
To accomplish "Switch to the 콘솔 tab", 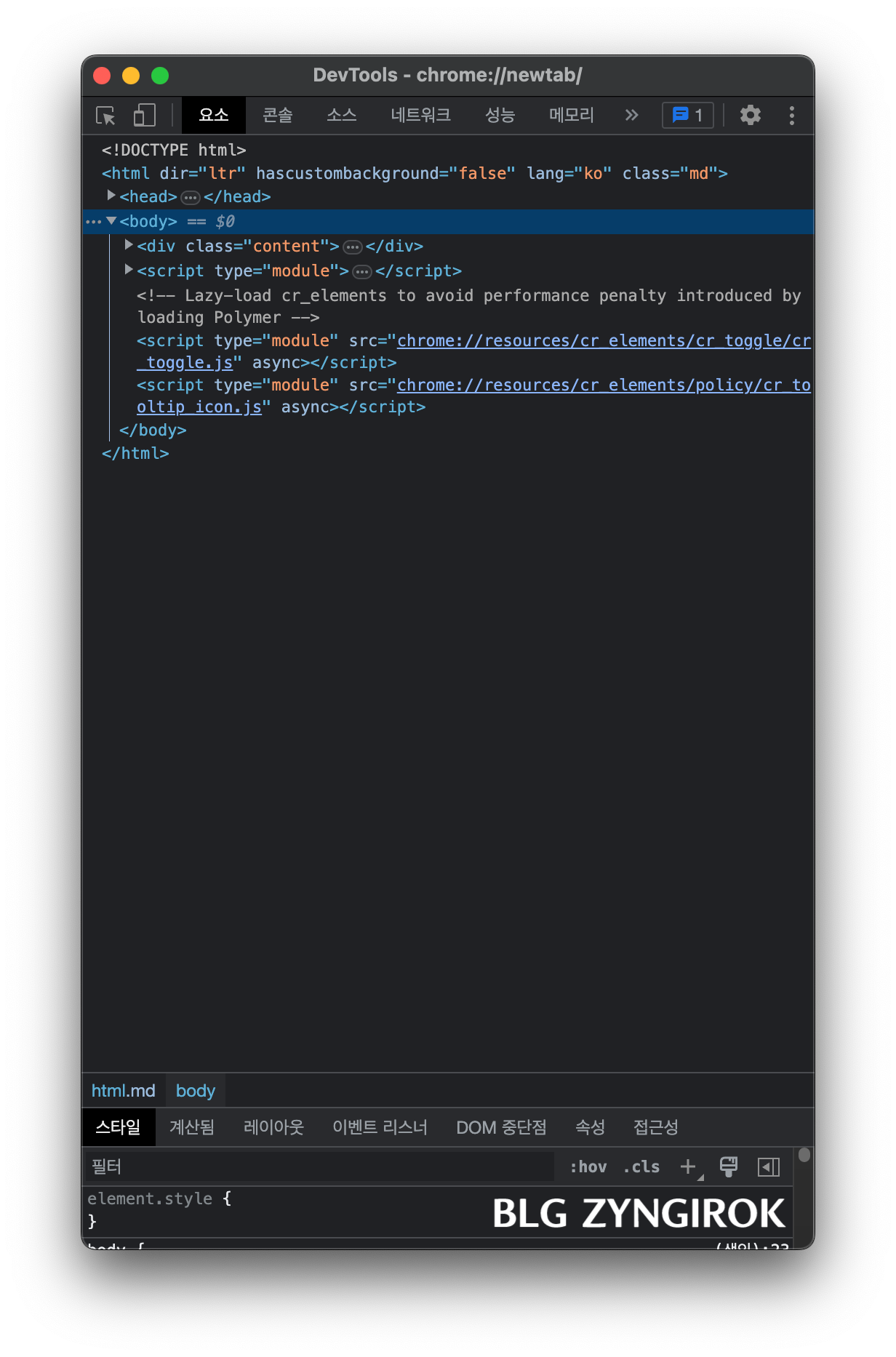I will click(278, 115).
